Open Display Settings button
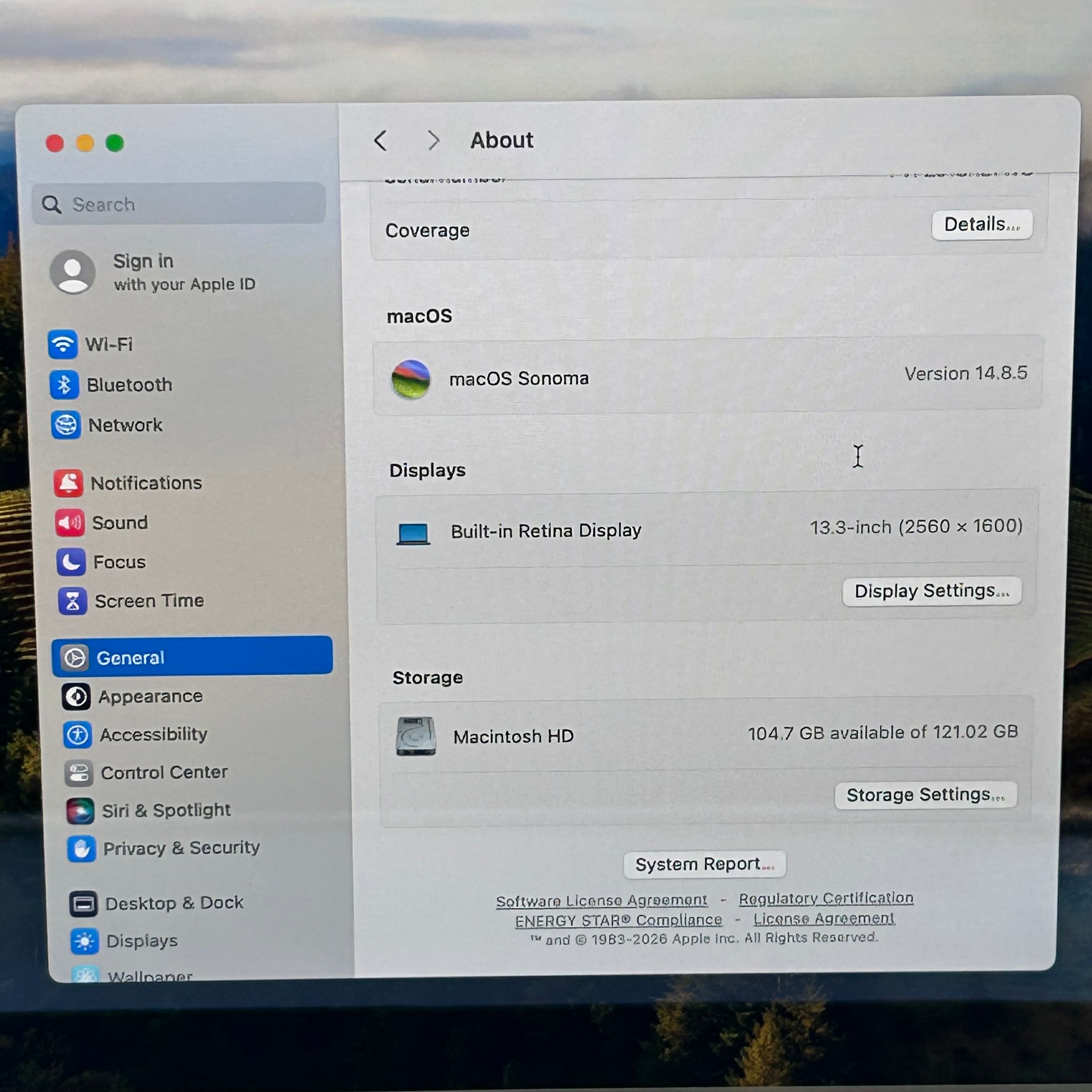Image resolution: width=1092 pixels, height=1092 pixels. (x=931, y=591)
